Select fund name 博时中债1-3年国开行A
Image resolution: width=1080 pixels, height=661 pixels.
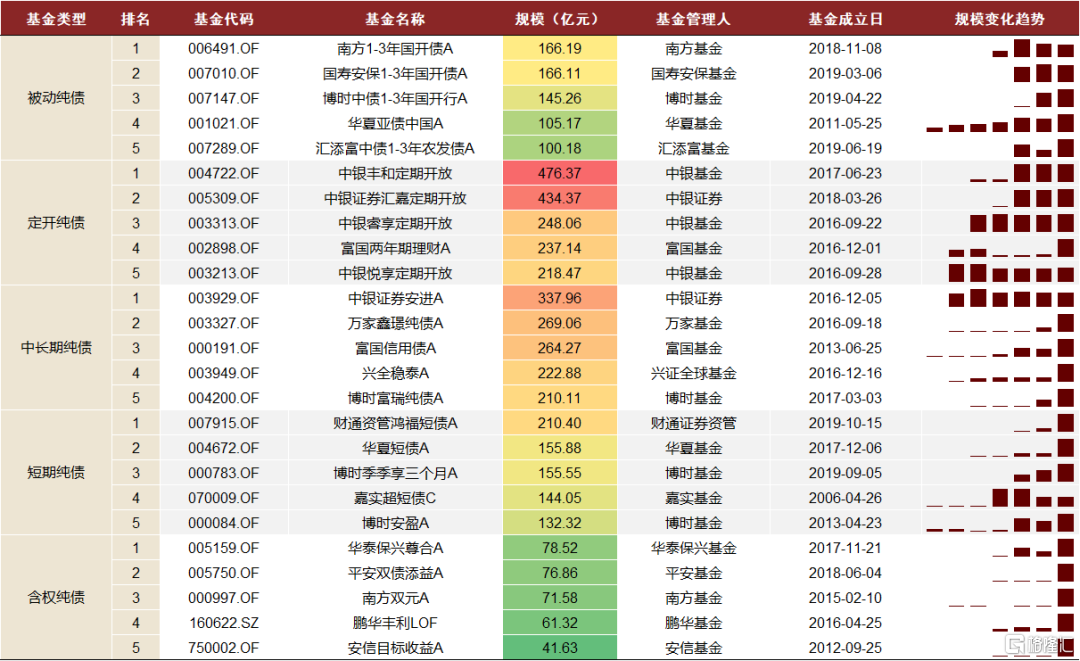tap(395, 98)
